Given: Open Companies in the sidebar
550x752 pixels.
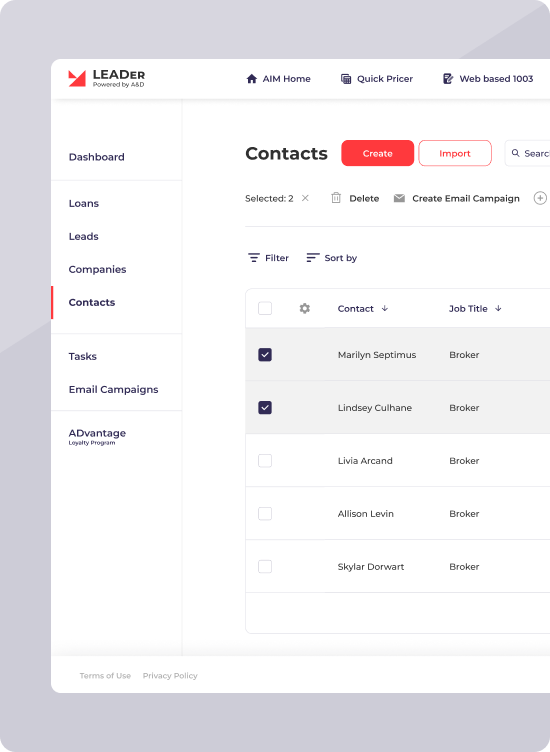Looking at the screenshot, I should point(97,270).
